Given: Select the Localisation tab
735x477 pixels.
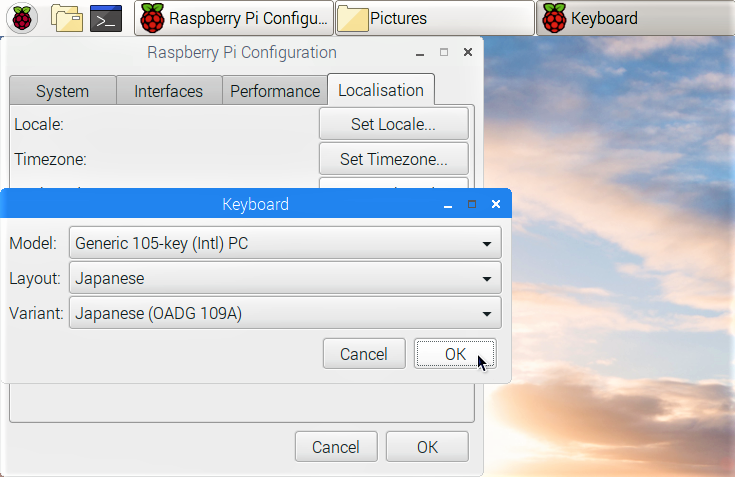Looking at the screenshot, I should coord(381,90).
